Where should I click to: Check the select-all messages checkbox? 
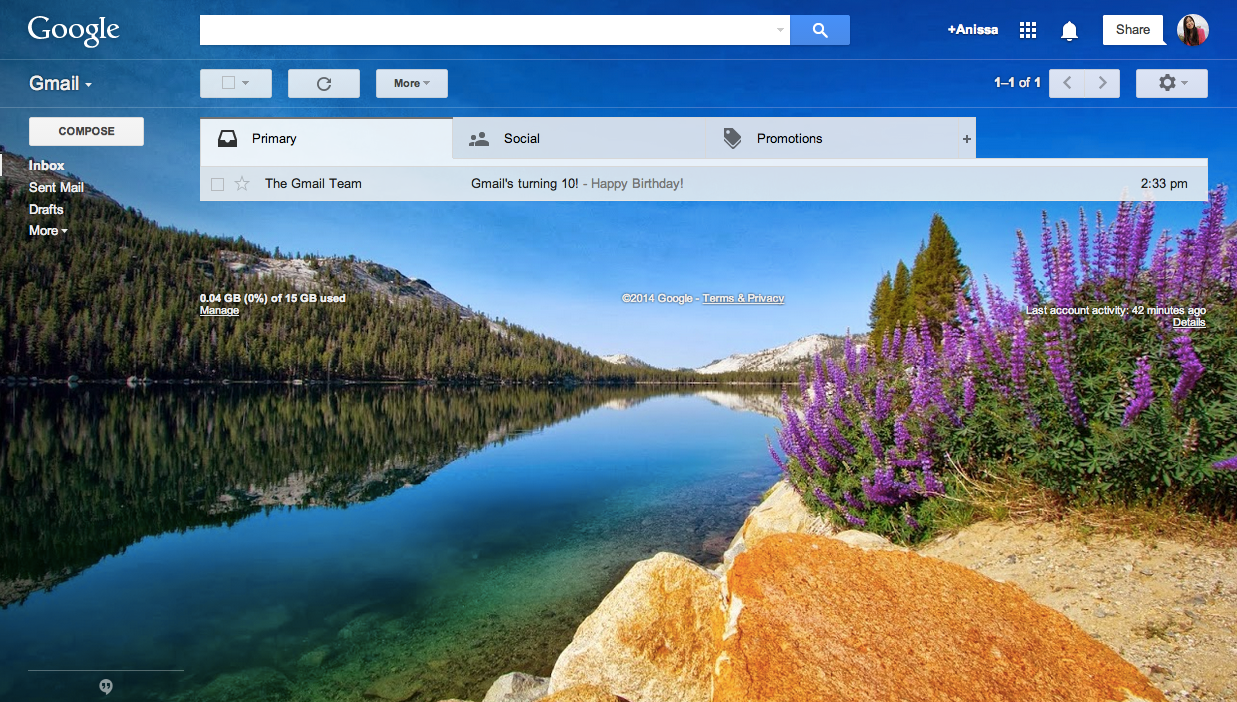[x=229, y=83]
